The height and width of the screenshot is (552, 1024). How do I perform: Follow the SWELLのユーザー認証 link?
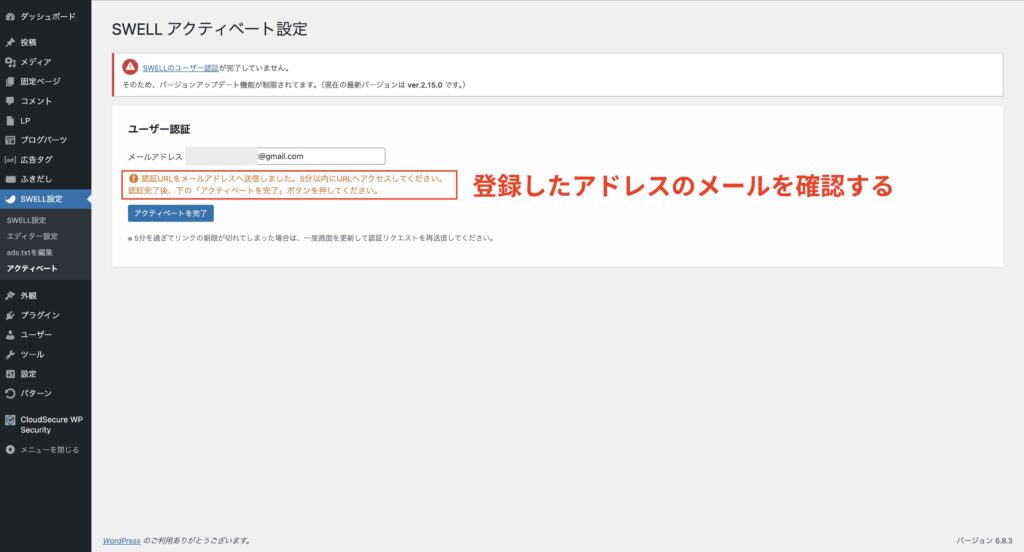coord(180,67)
